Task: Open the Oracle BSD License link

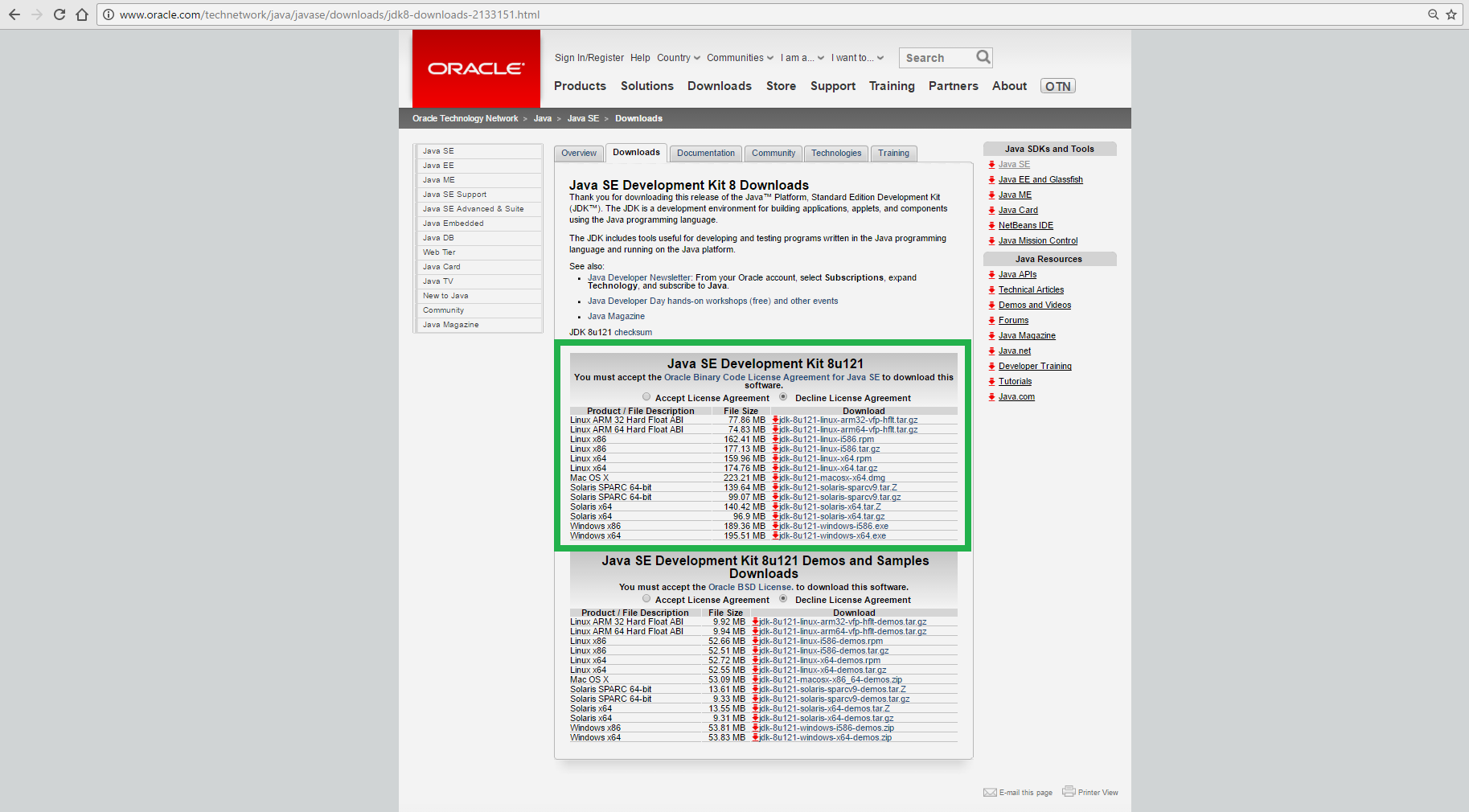Action: click(750, 587)
